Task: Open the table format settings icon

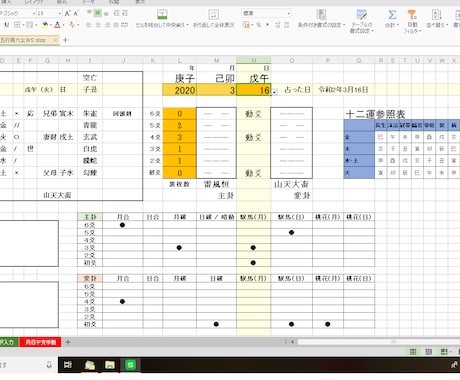Action: (362, 14)
